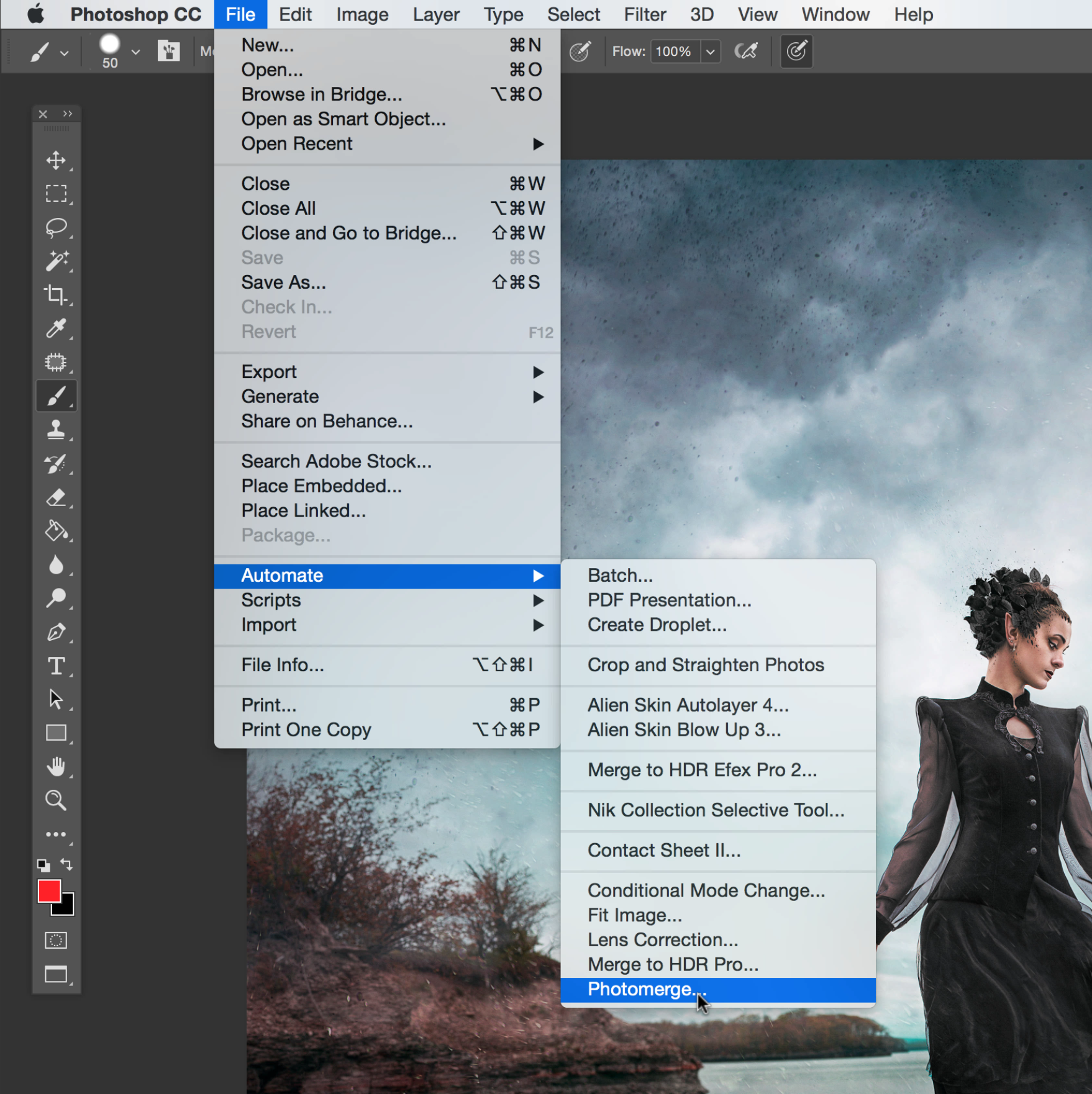Enable airbrush-style build-up

pos(746,51)
